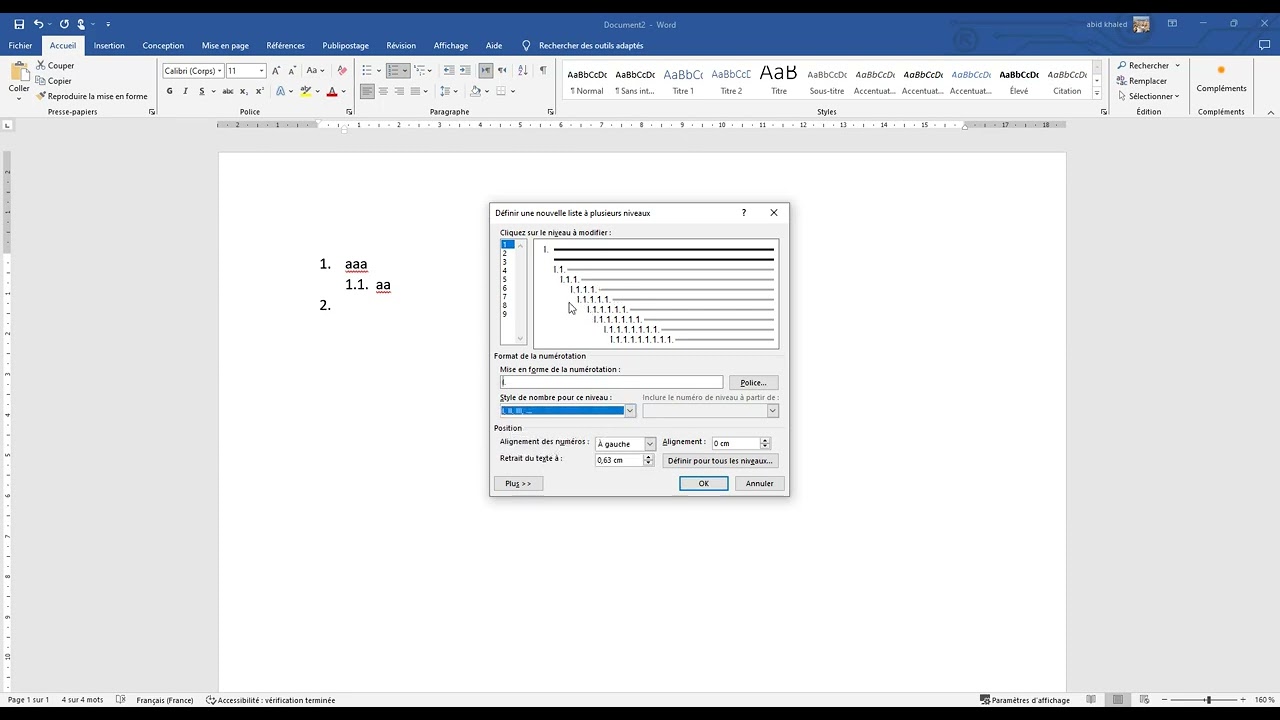Click OK in the dialog
This screenshot has height=720, width=1280.
click(704, 483)
